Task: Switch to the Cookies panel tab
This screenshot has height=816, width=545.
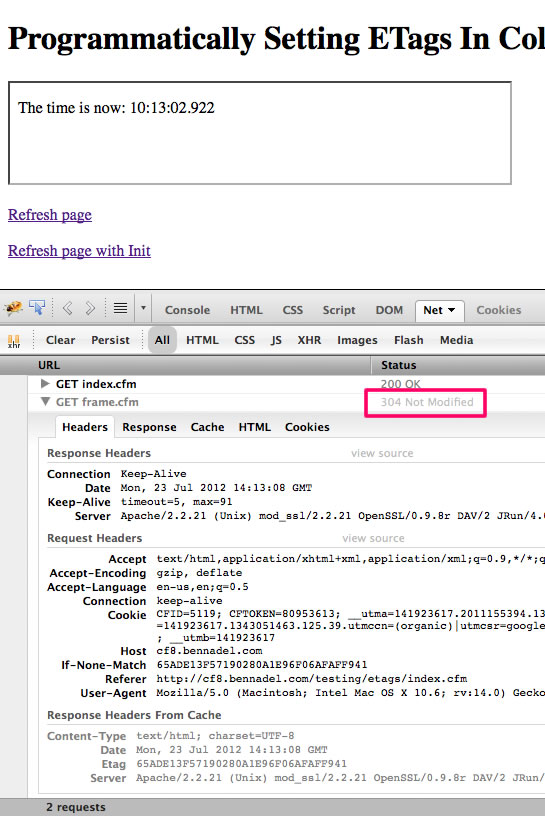Action: pyautogui.click(x=499, y=310)
